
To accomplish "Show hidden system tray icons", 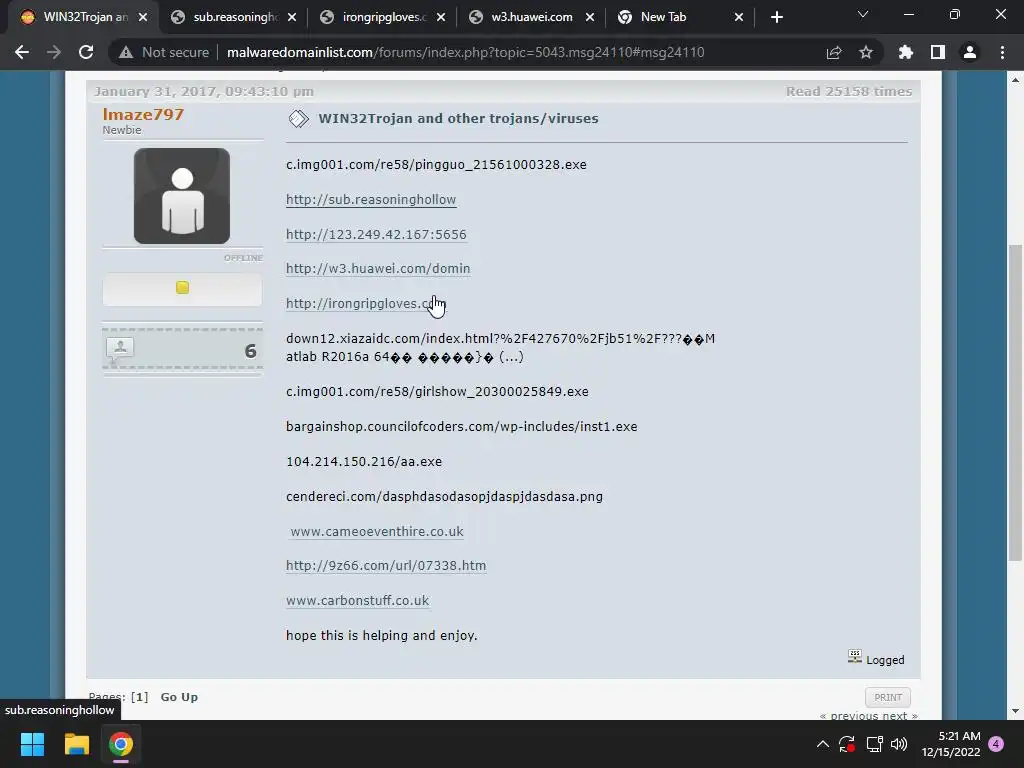I will 823,744.
